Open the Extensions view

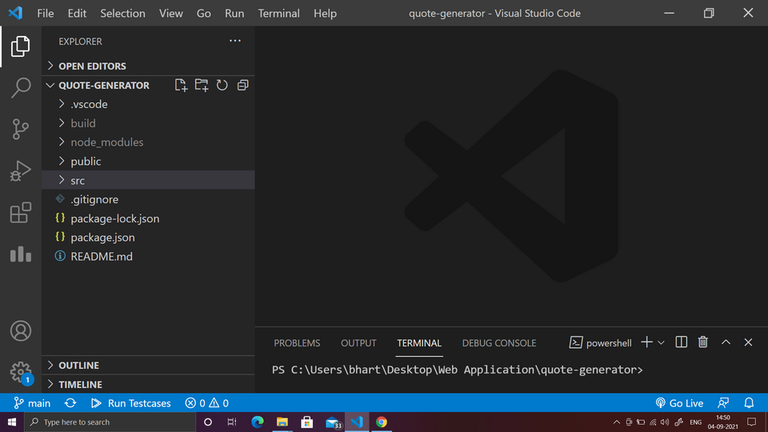20,213
